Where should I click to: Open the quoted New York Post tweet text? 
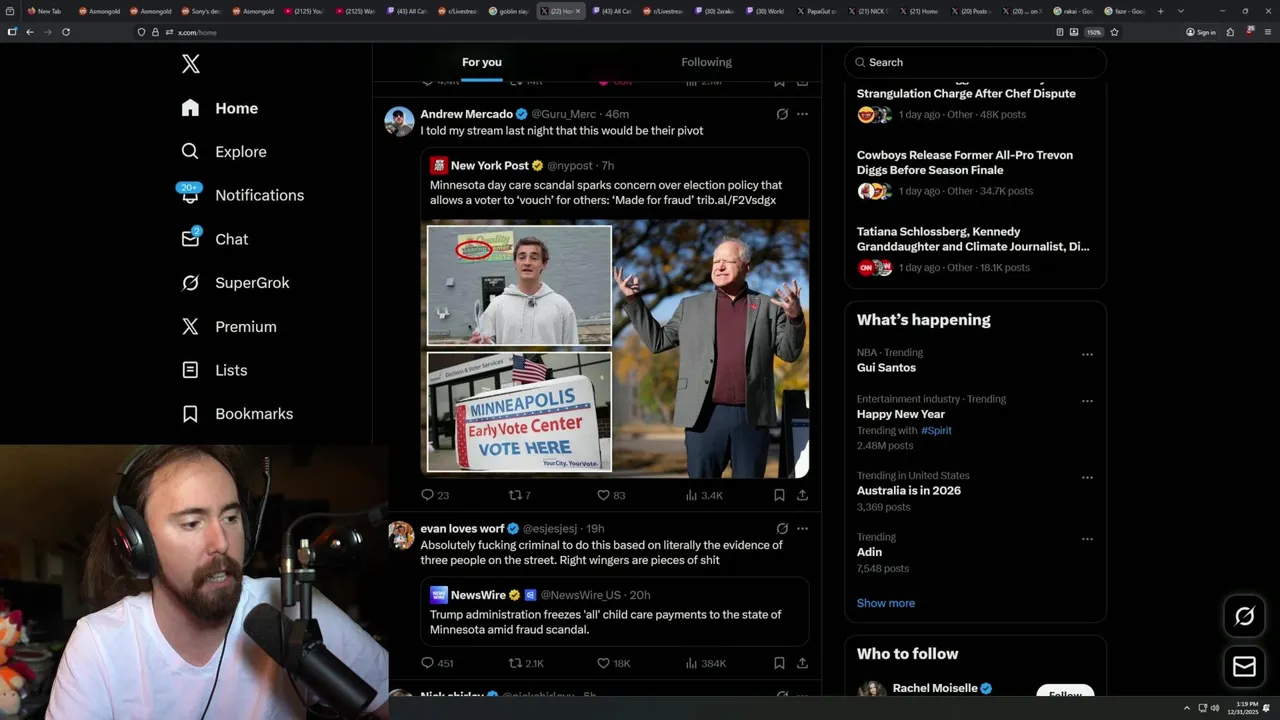606,193
